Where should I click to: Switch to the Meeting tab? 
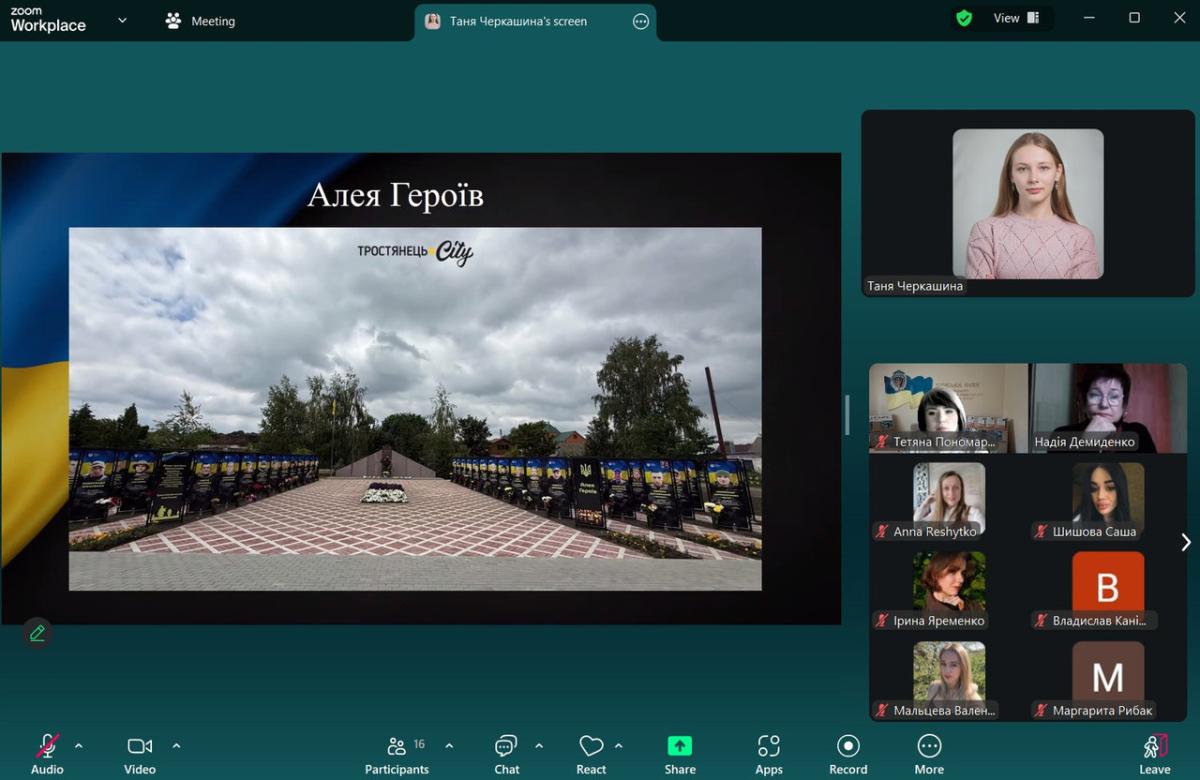tap(201, 21)
